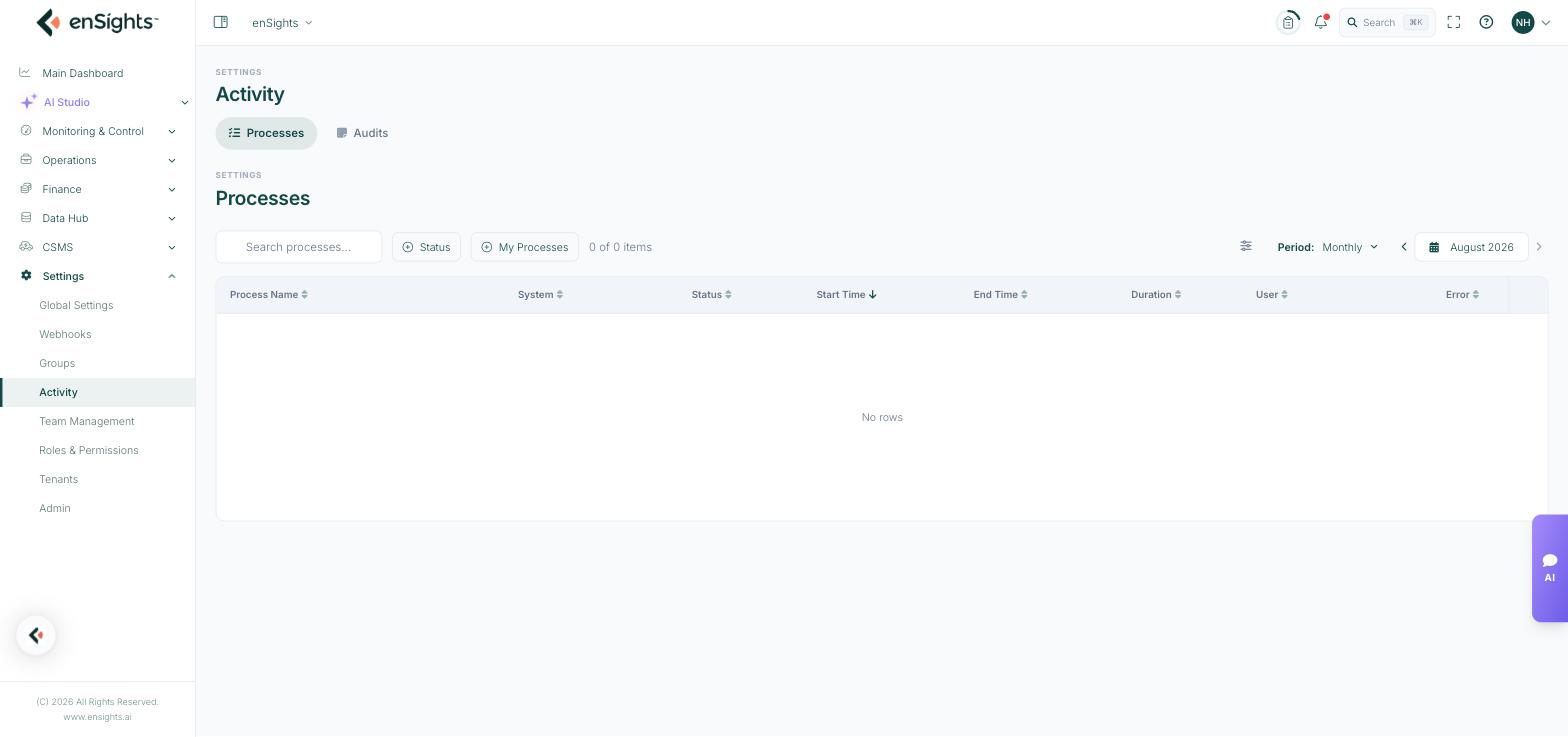The height and width of the screenshot is (737, 1568).
Task: Open the August 2026 date picker
Action: coord(1471,247)
